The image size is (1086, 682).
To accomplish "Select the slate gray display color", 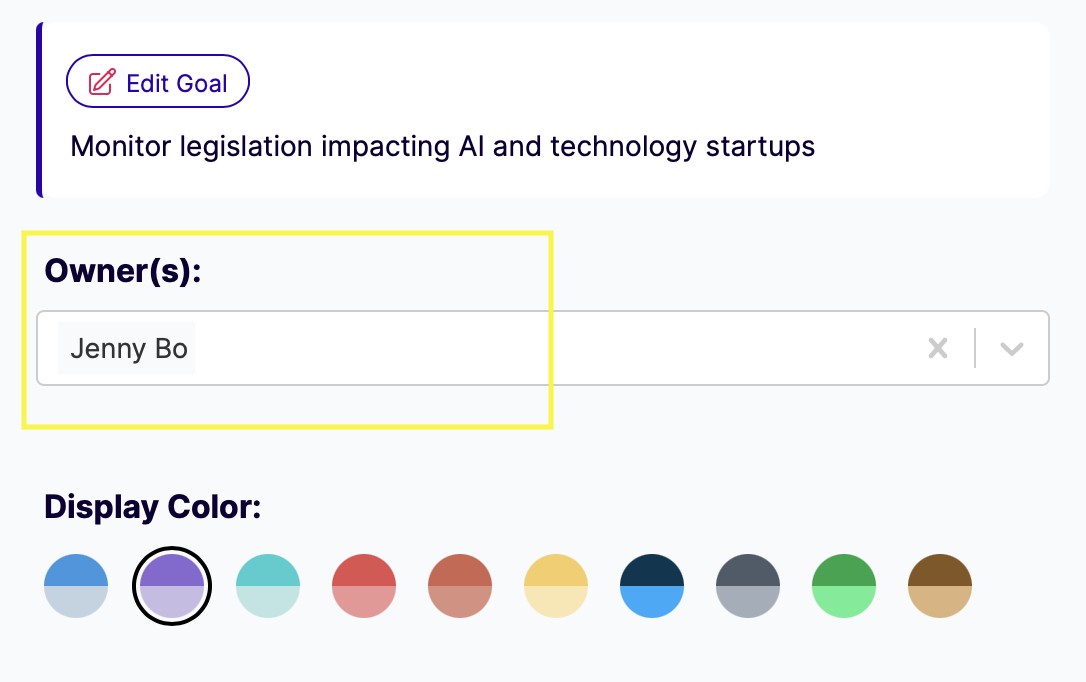I will pyautogui.click(x=748, y=586).
